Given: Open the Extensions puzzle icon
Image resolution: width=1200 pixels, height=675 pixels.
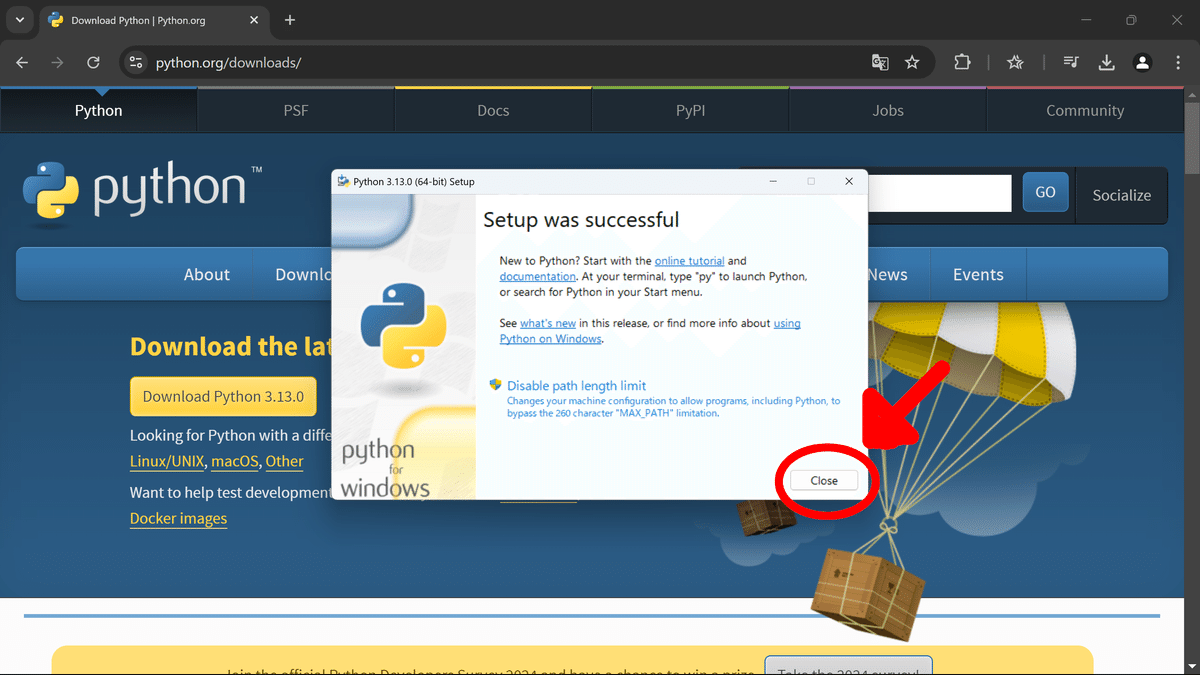Looking at the screenshot, I should click(x=962, y=62).
